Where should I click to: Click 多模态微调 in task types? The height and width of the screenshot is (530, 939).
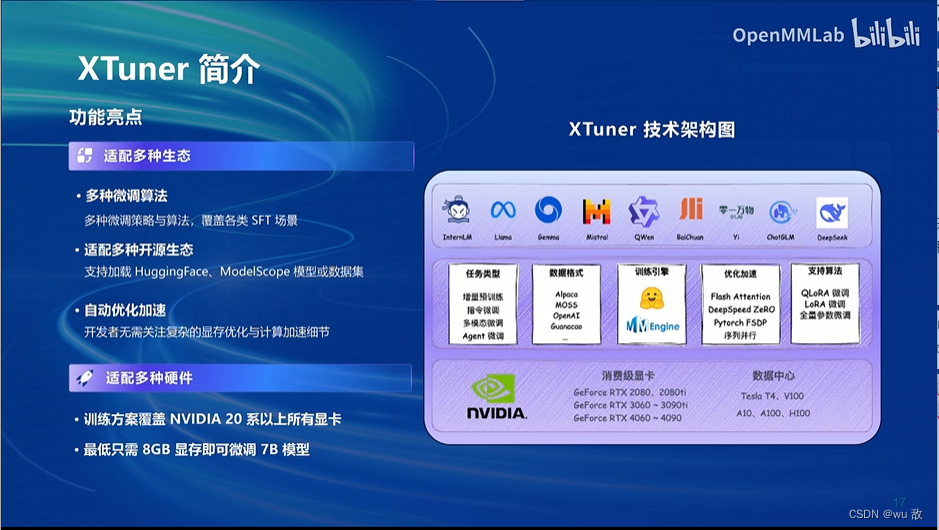click(483, 323)
